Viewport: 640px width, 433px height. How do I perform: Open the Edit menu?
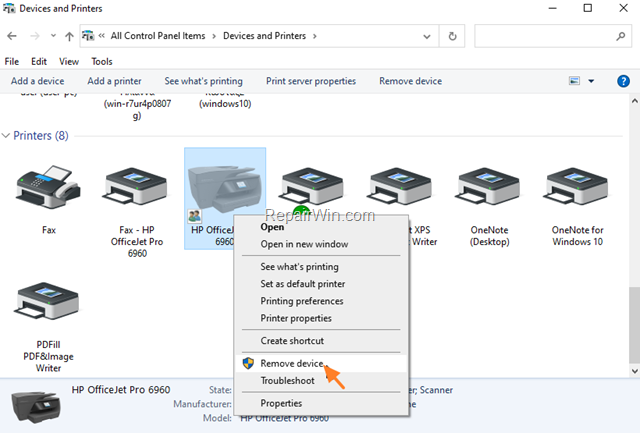coord(39,61)
